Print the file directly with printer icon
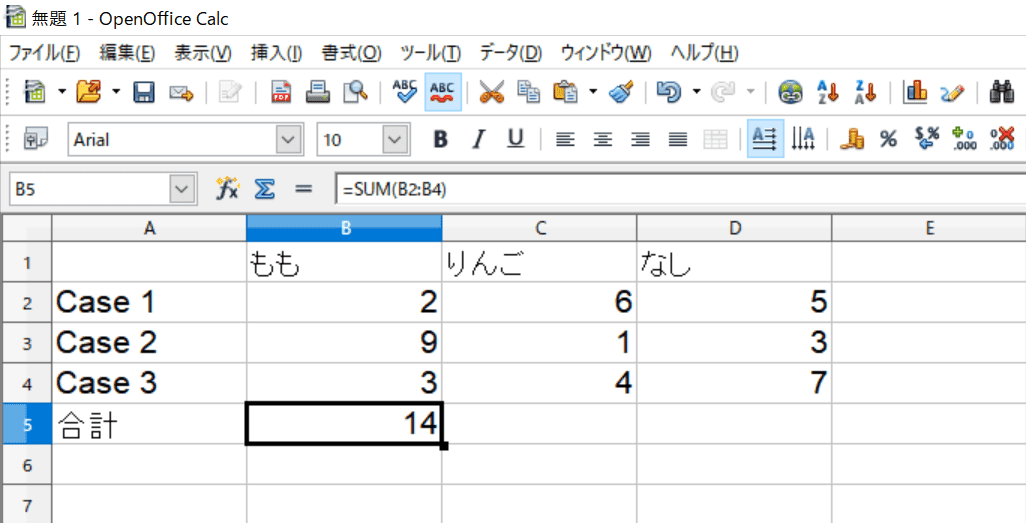This screenshot has width=1026, height=523. click(319, 92)
